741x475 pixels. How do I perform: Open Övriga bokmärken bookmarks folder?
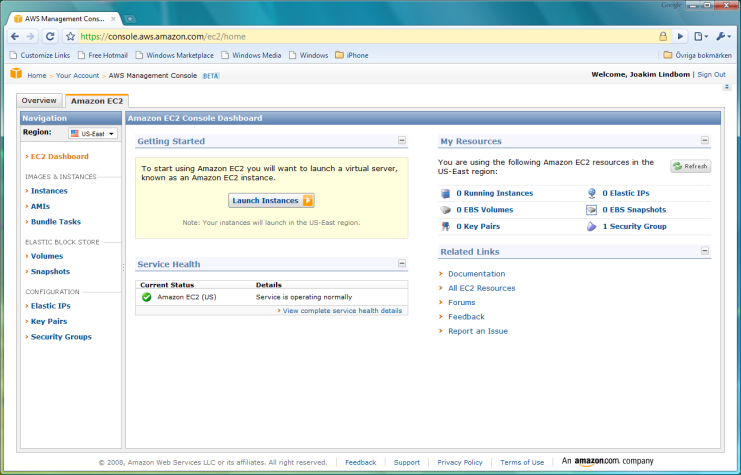[x=698, y=55]
